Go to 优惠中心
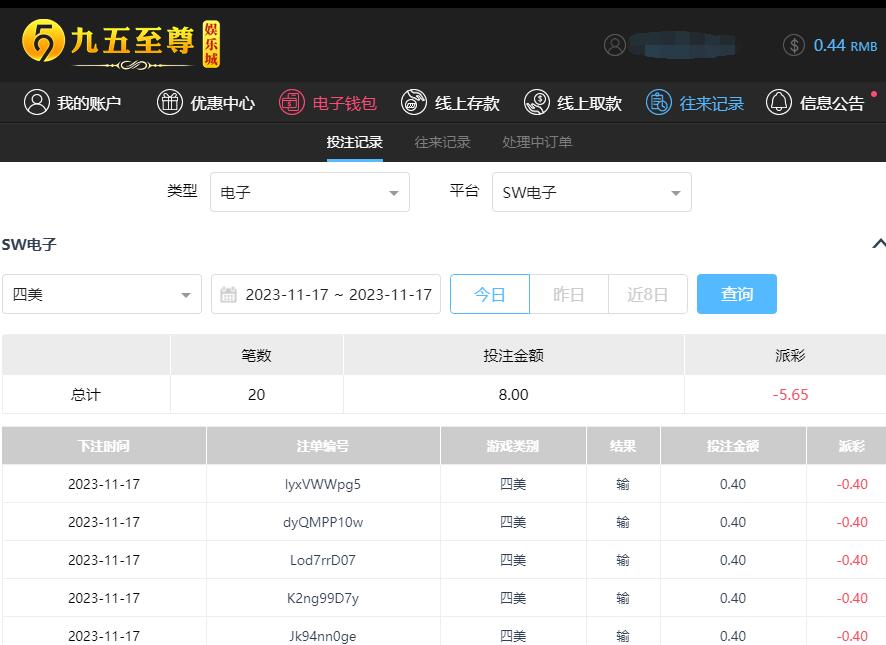886x645 pixels. (222, 103)
